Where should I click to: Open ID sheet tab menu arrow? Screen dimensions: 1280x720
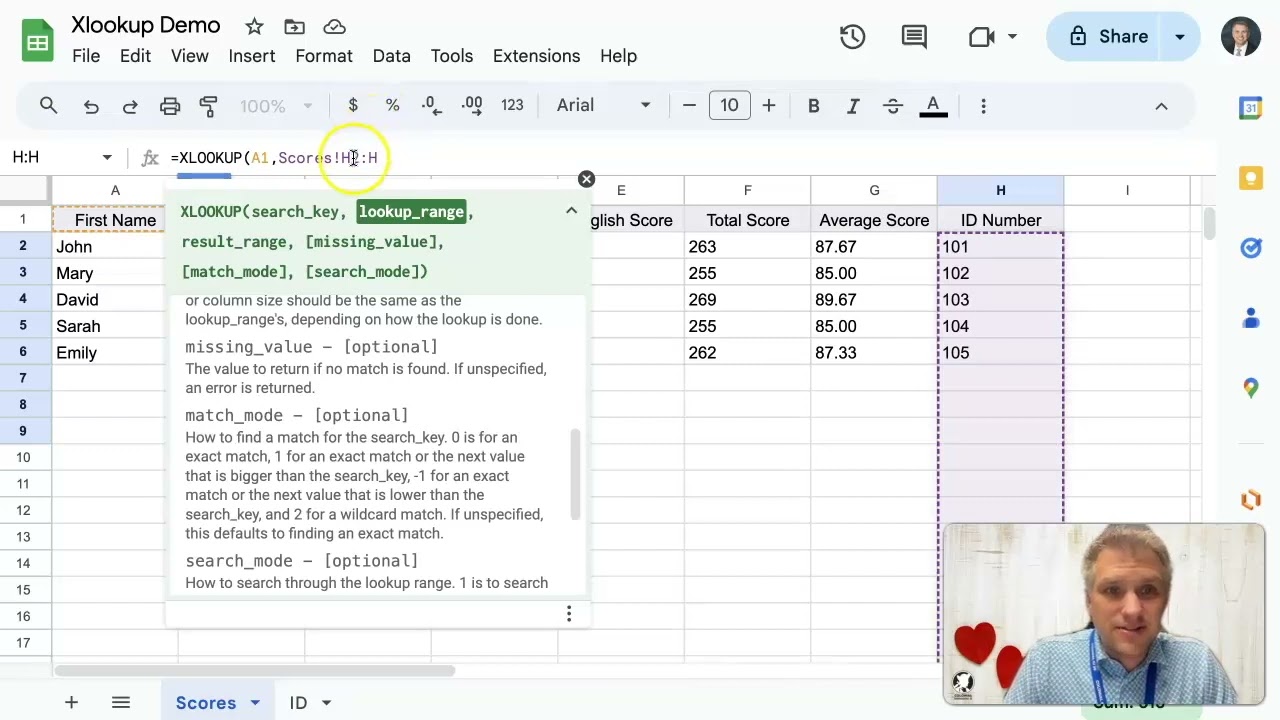[x=326, y=703]
